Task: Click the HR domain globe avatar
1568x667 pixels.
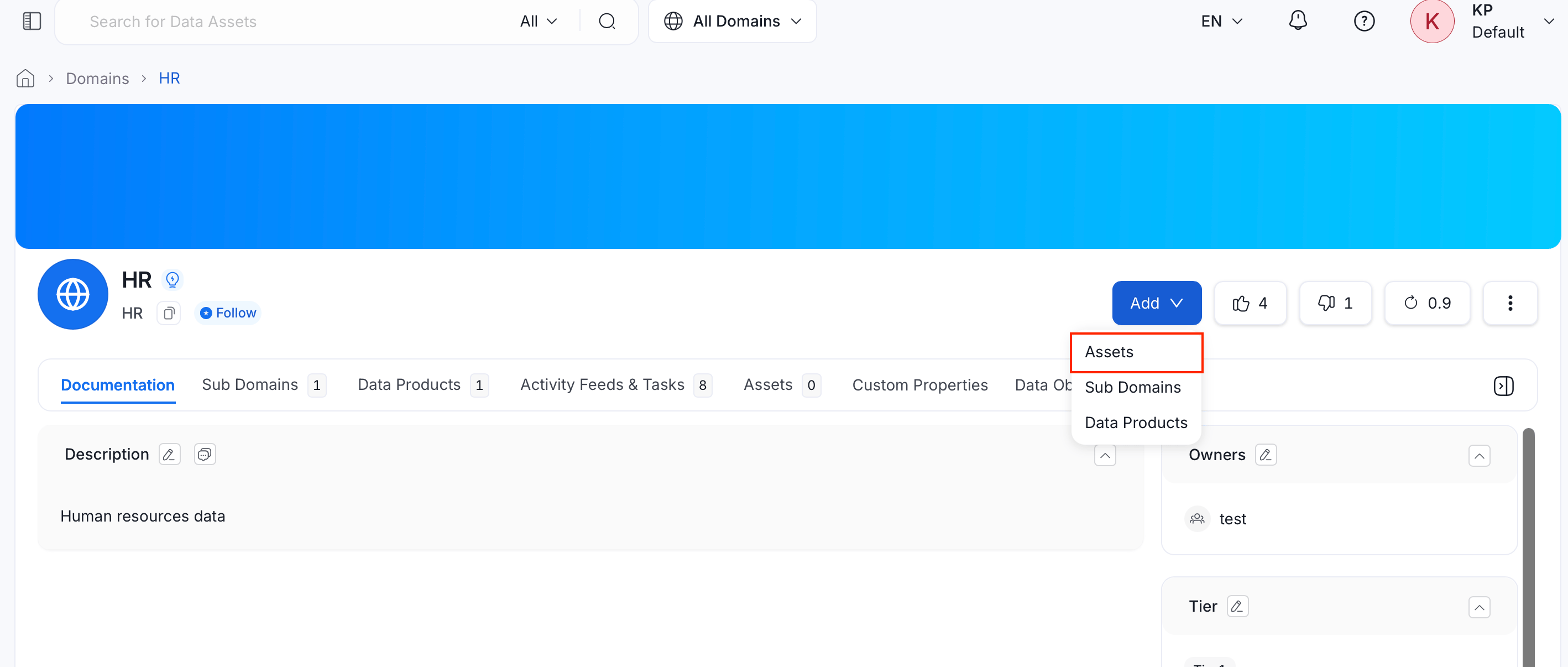Action: coord(73,294)
